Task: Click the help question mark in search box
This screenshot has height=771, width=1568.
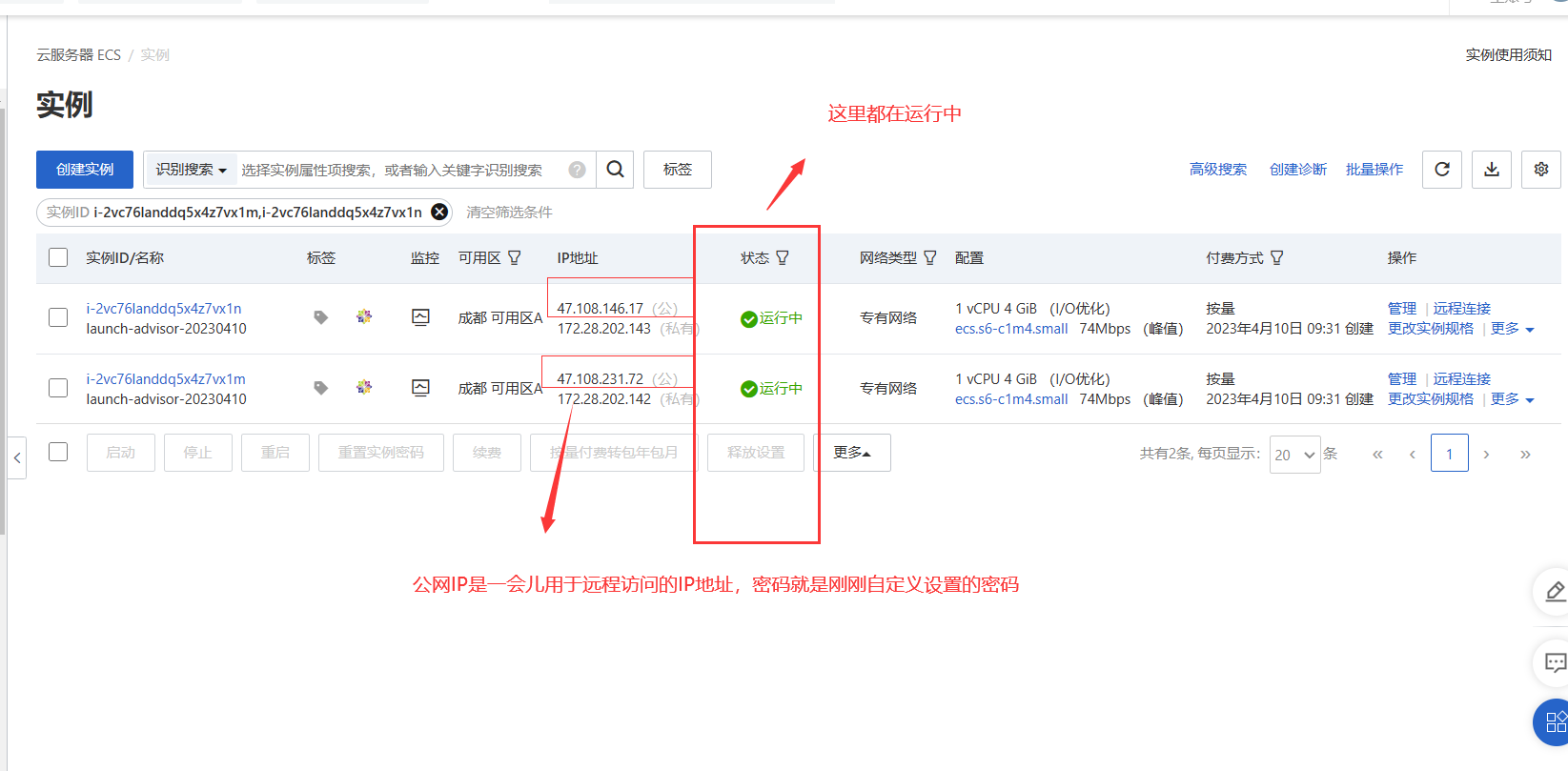Action: [x=577, y=170]
